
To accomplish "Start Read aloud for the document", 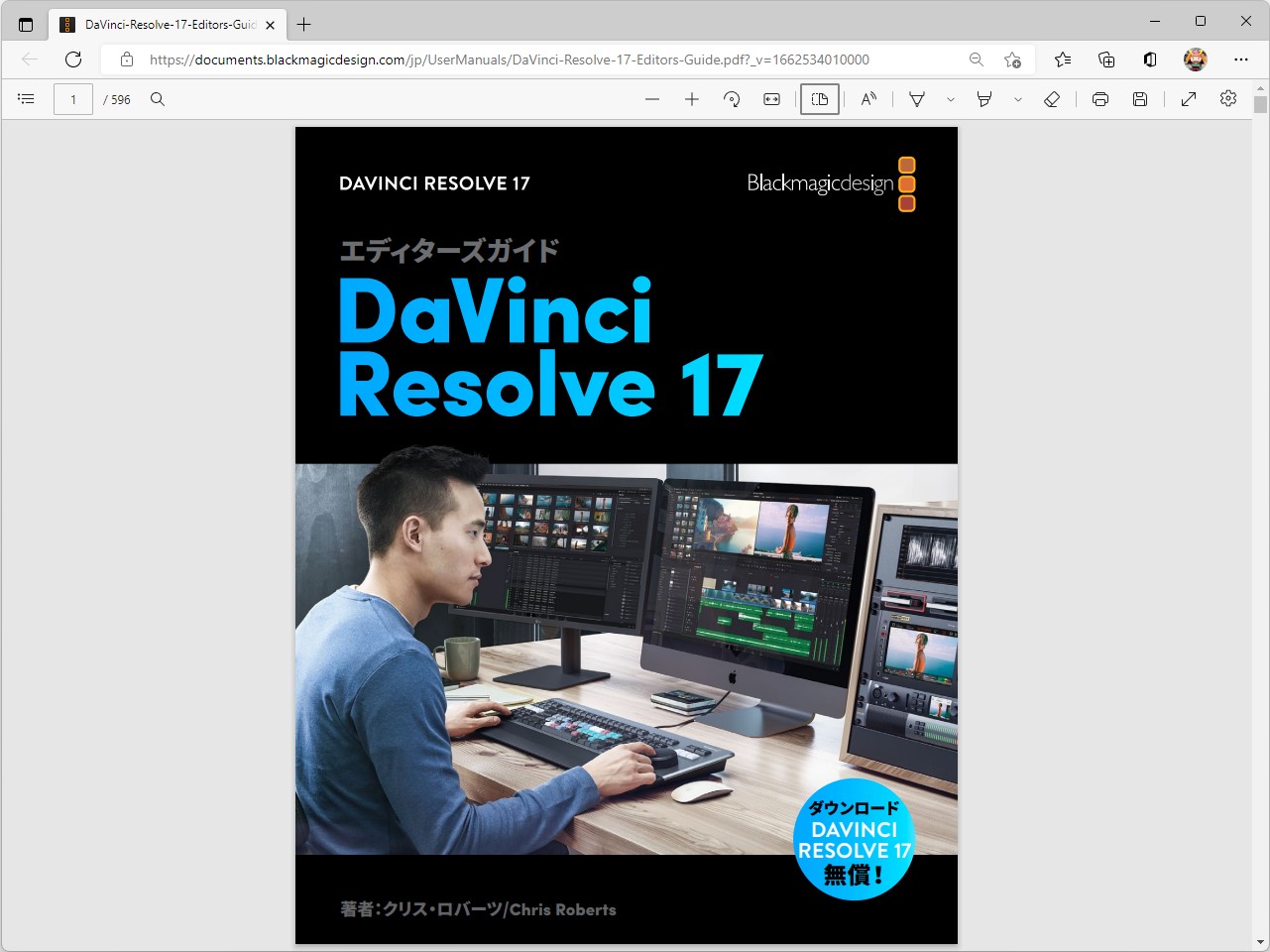I will 868,98.
